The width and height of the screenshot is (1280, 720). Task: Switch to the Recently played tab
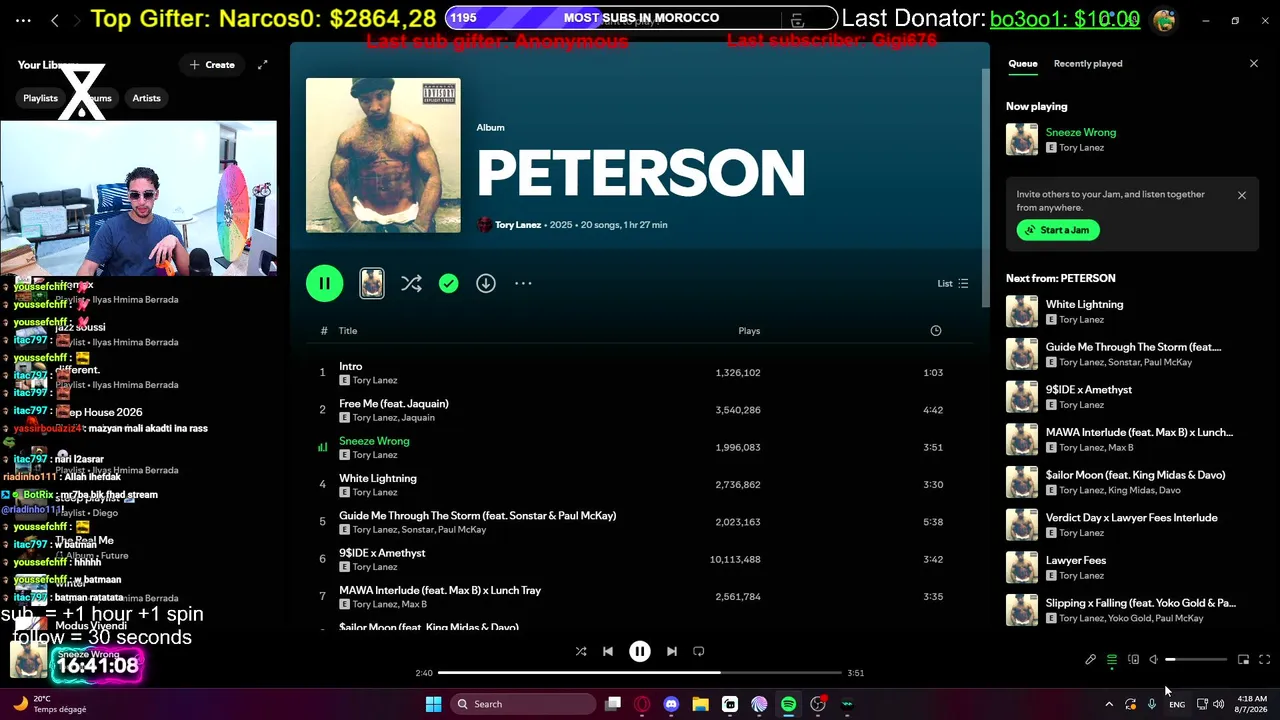coord(1088,64)
